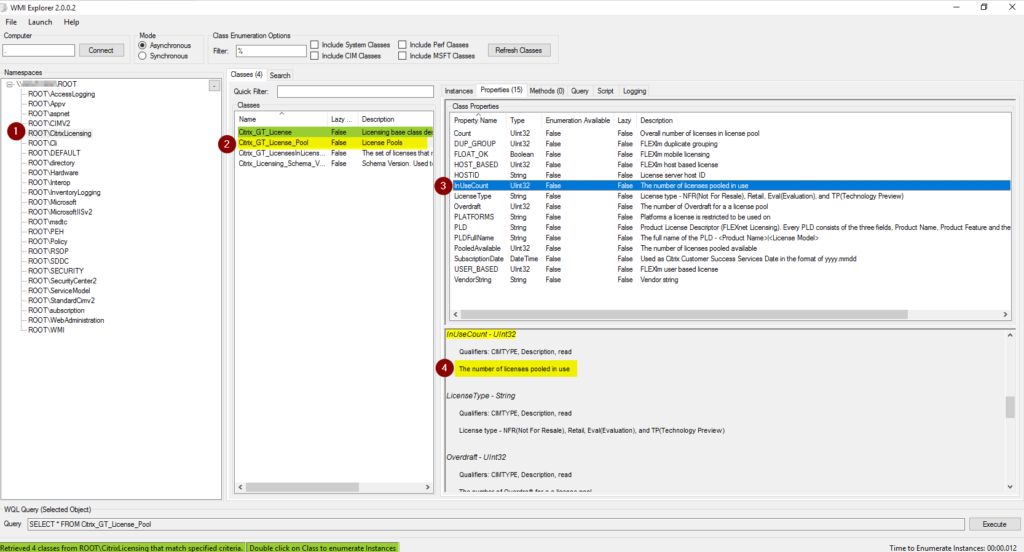Run the WQL query with Execute
The image size is (1024, 552).
pyautogui.click(x=993, y=523)
